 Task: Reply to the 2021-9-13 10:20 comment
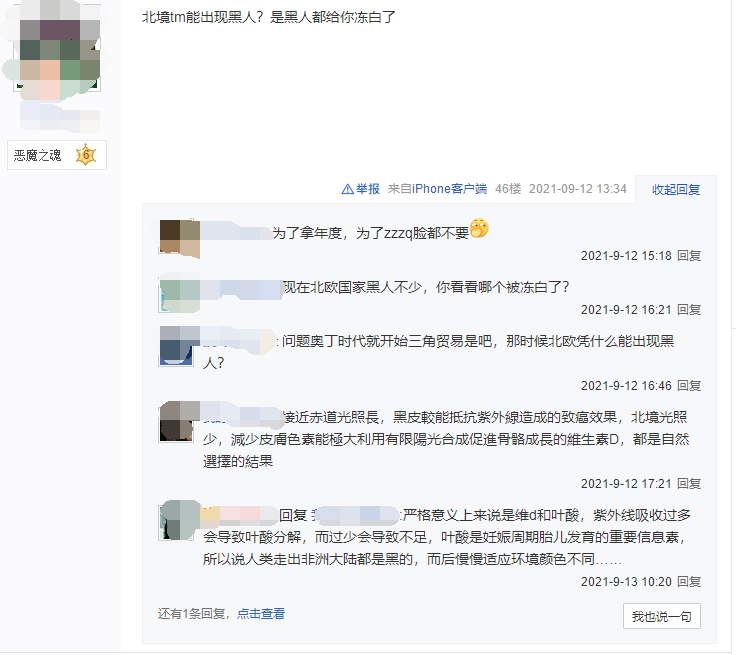(x=689, y=582)
